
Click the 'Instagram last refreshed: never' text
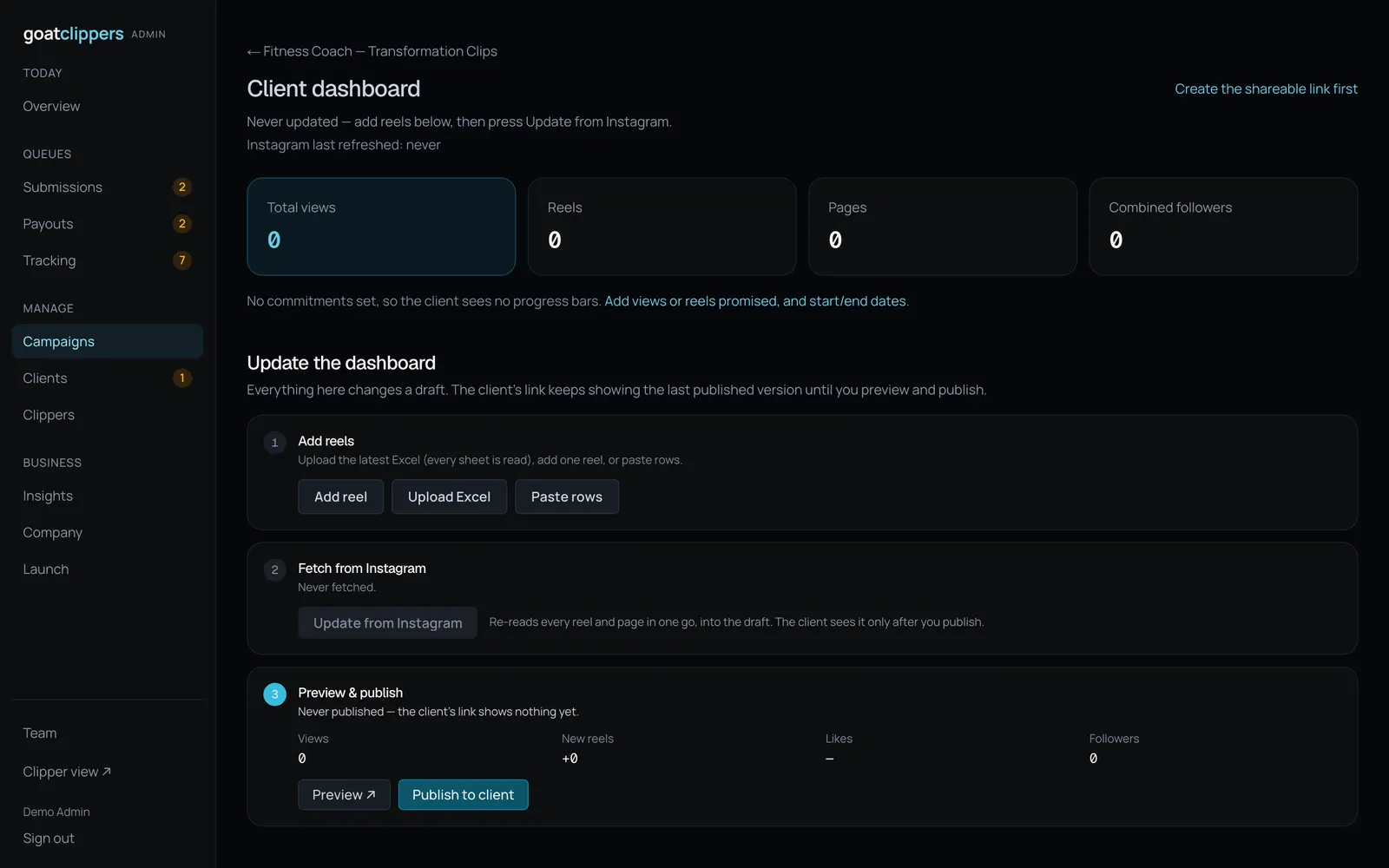point(344,145)
